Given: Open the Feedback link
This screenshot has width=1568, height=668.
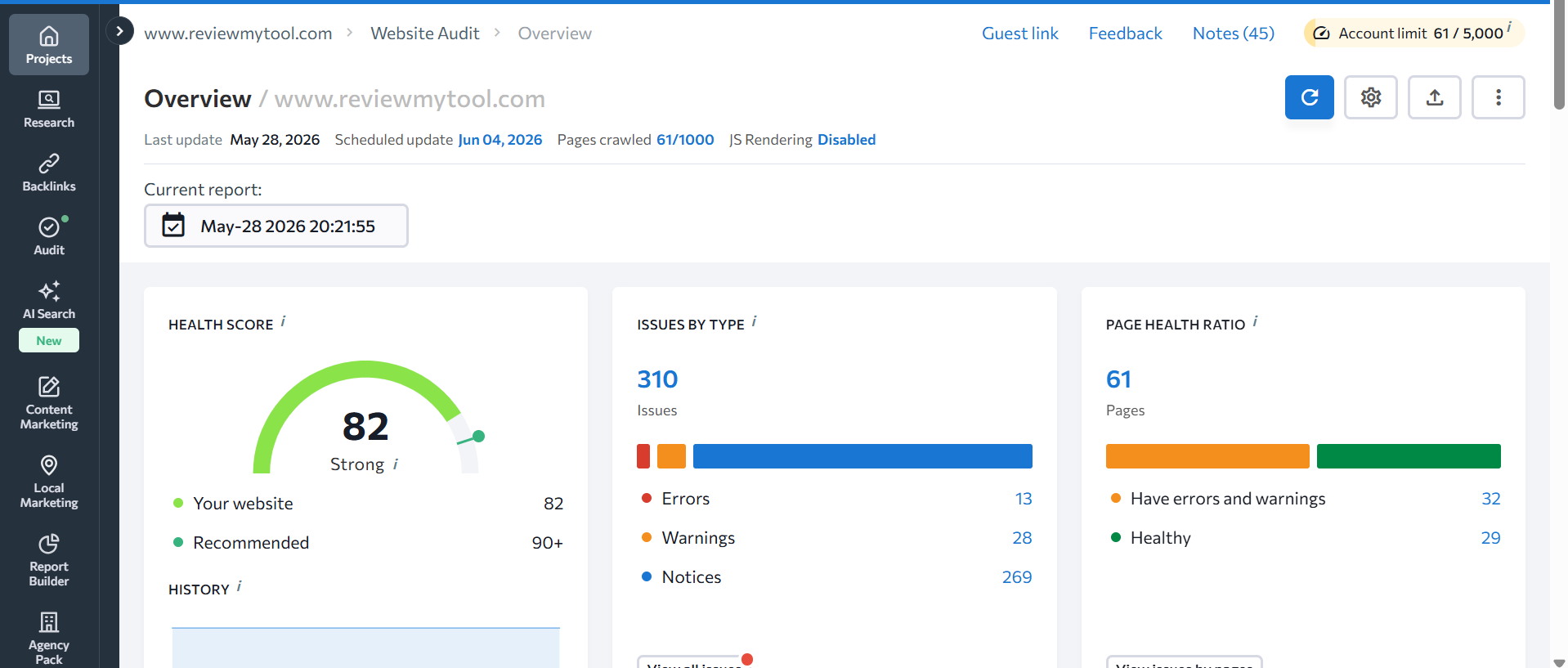Looking at the screenshot, I should (x=1126, y=34).
